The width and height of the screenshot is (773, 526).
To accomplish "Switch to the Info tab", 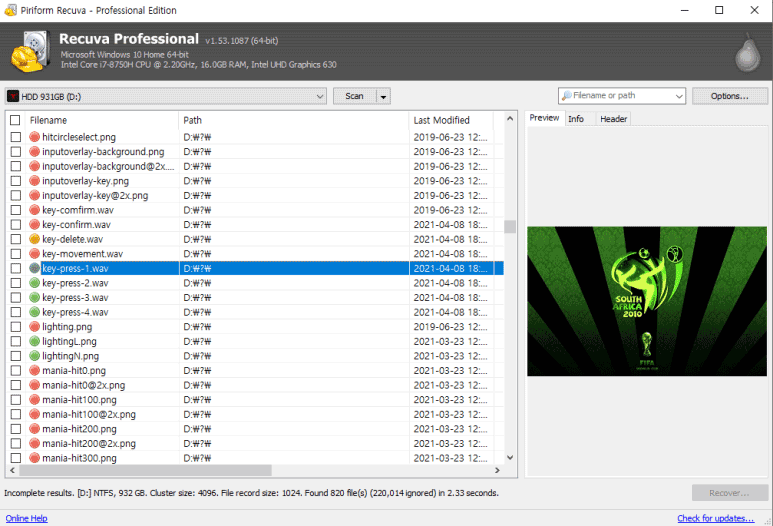I will [x=576, y=119].
